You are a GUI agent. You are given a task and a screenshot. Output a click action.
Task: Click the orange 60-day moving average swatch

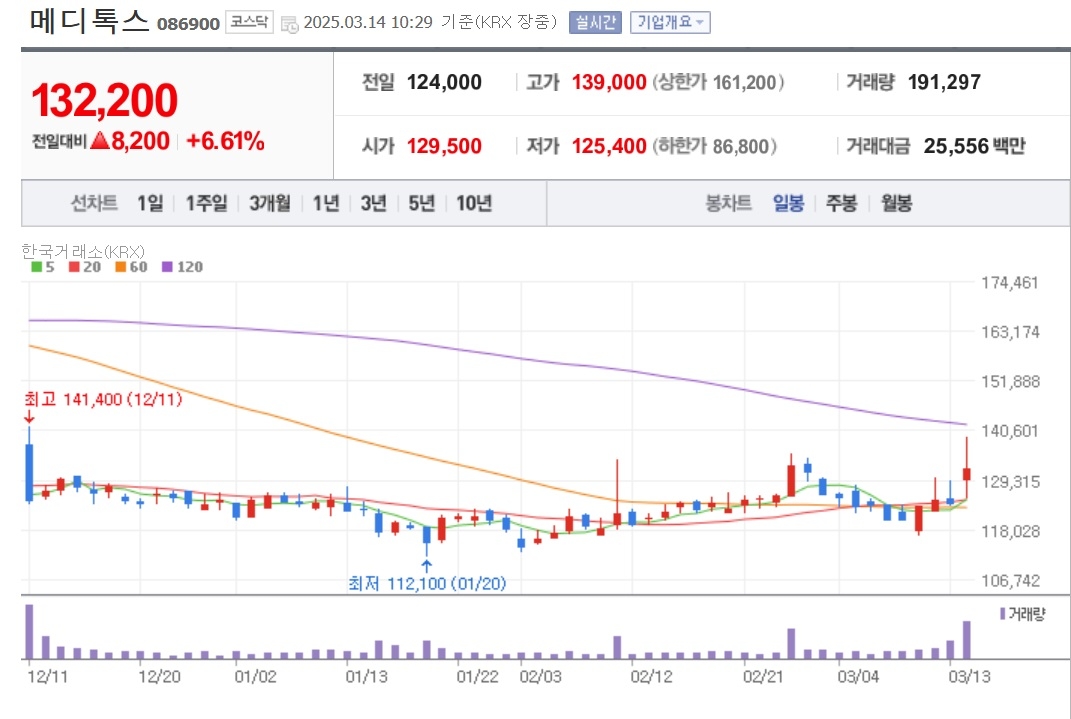(x=120, y=267)
